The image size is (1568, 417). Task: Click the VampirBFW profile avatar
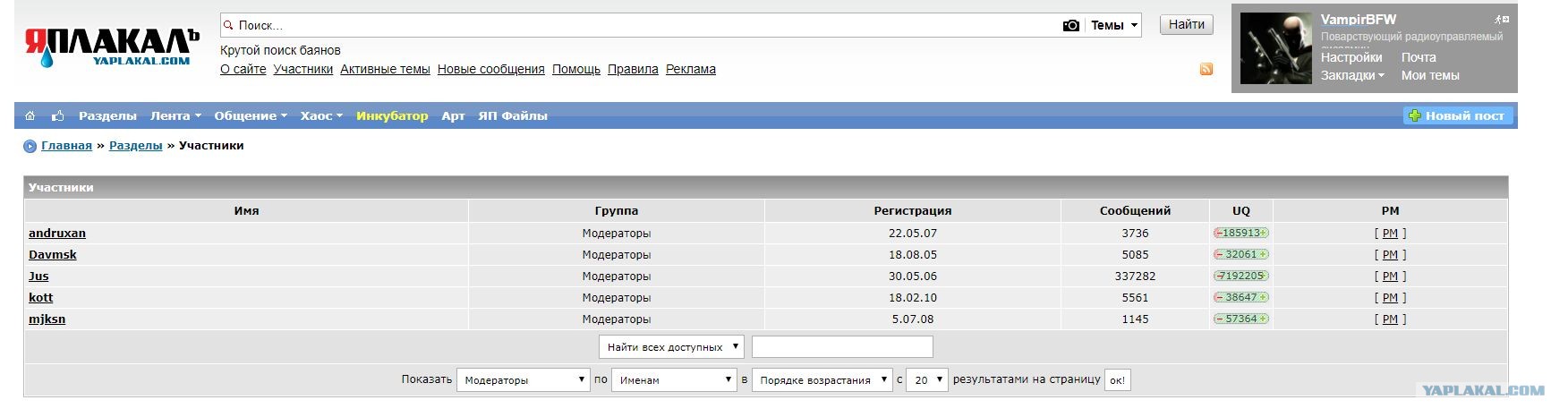pos(1275,49)
